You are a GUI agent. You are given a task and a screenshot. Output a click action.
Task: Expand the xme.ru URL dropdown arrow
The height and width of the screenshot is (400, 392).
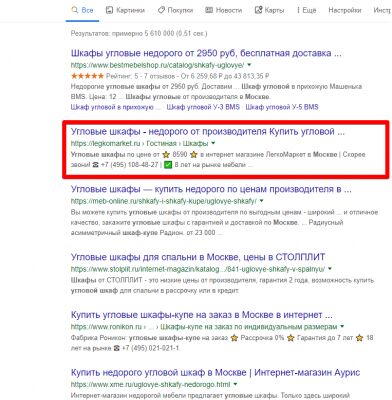tap(235, 384)
